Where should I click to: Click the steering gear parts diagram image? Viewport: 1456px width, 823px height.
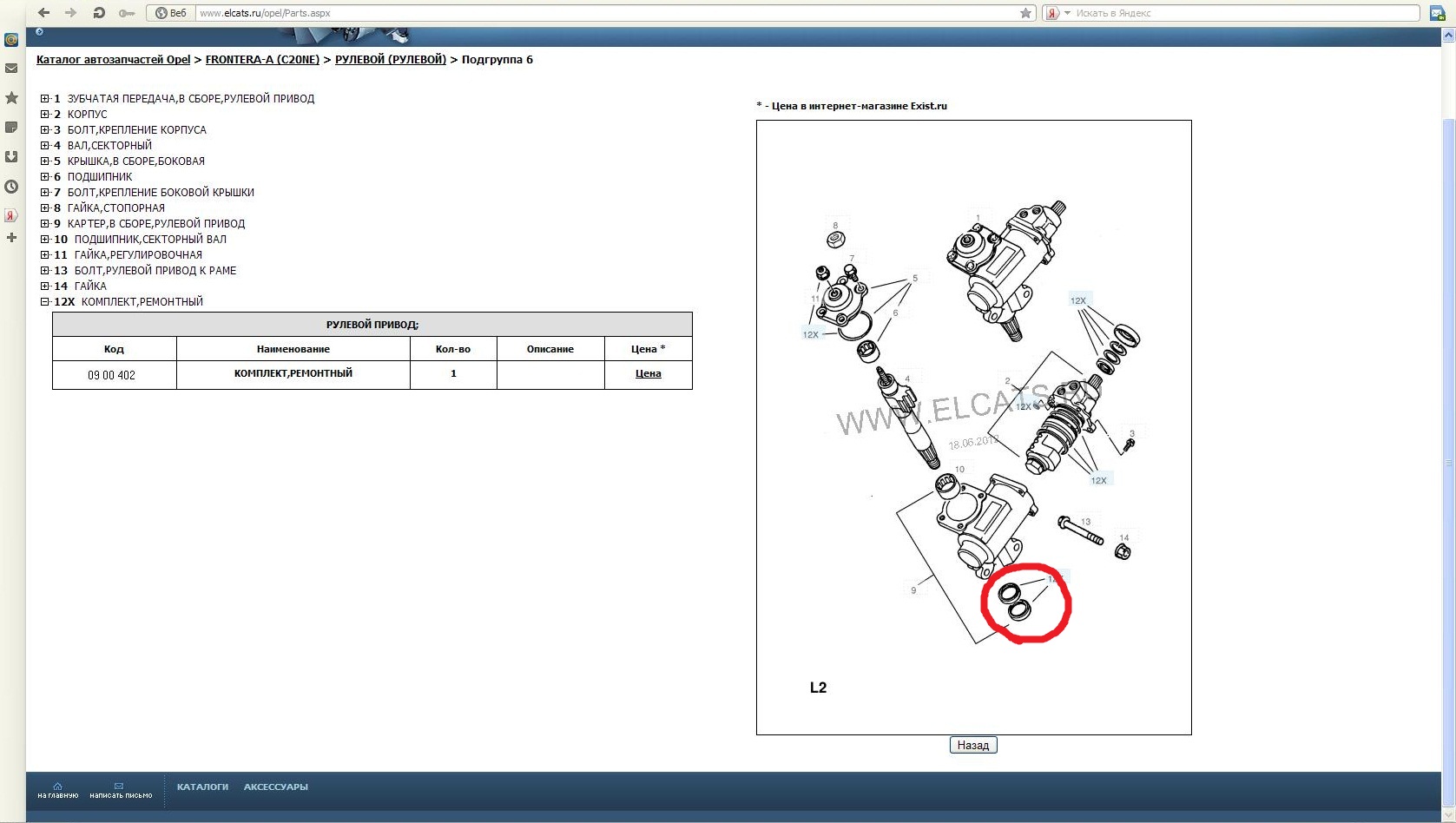(974, 427)
